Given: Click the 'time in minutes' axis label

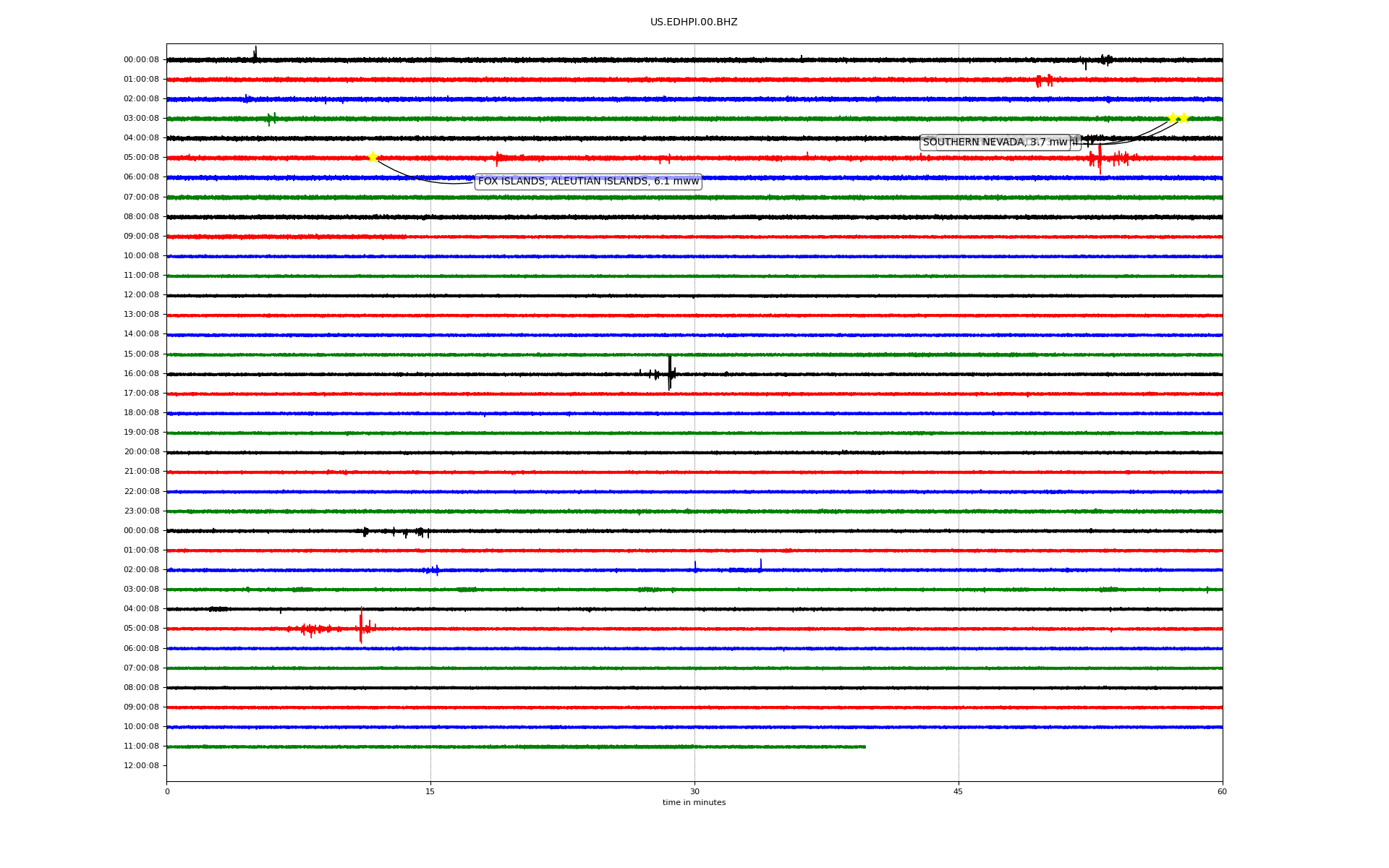Looking at the screenshot, I should click(x=694, y=803).
